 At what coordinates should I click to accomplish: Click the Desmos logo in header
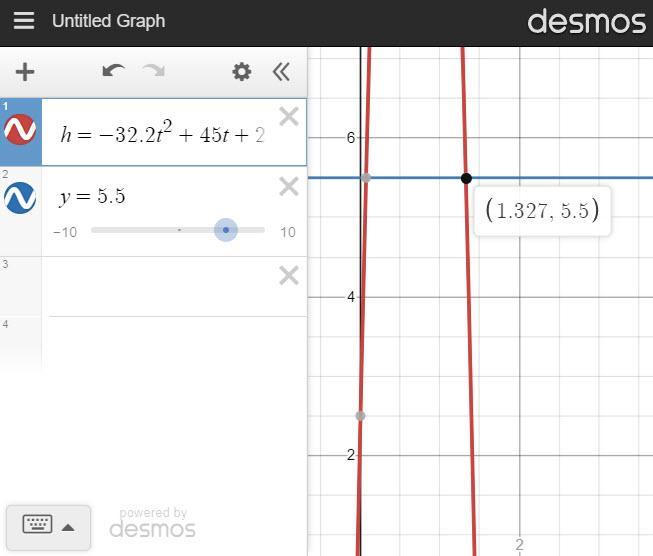tap(586, 21)
